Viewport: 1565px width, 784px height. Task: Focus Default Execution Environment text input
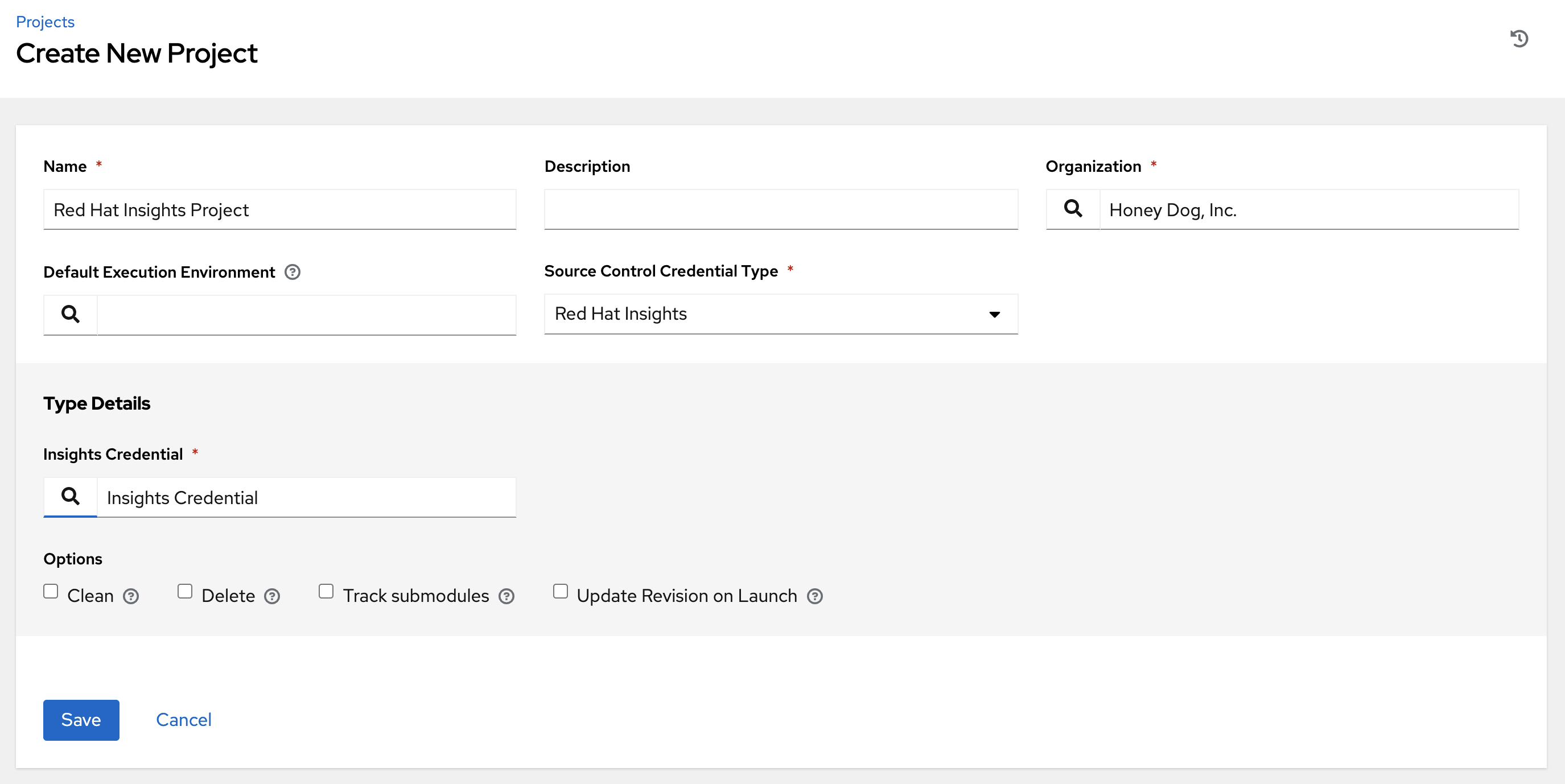pyautogui.click(x=307, y=315)
